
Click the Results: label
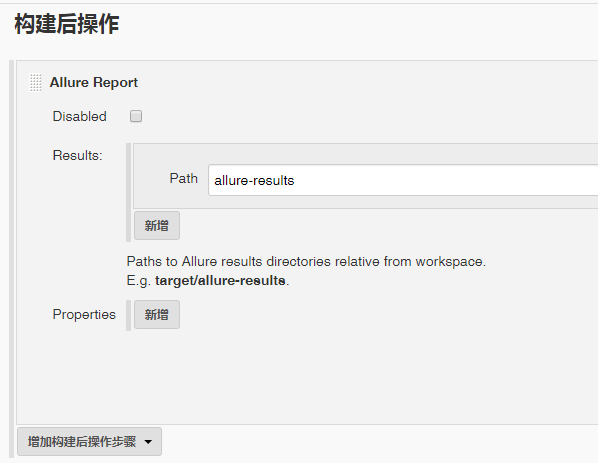(77, 155)
